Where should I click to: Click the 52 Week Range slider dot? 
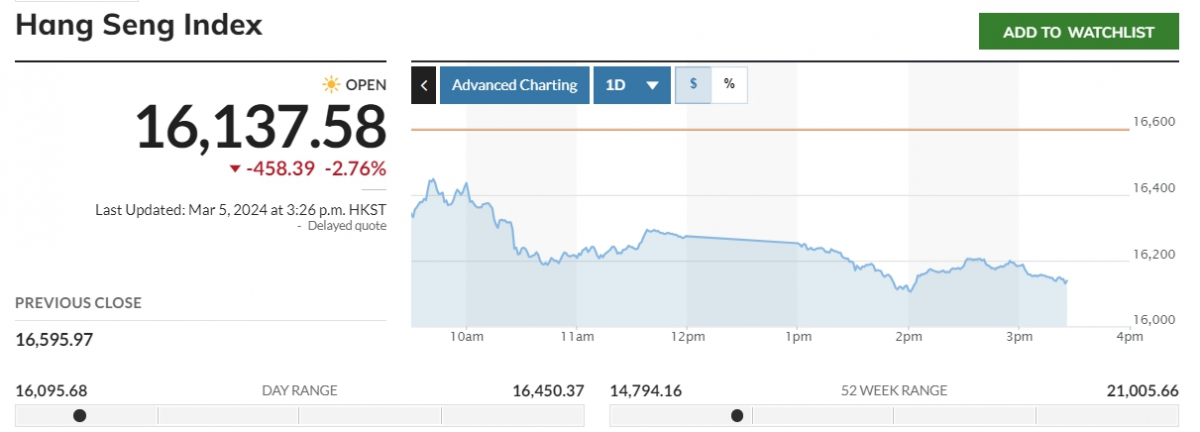(x=737, y=416)
